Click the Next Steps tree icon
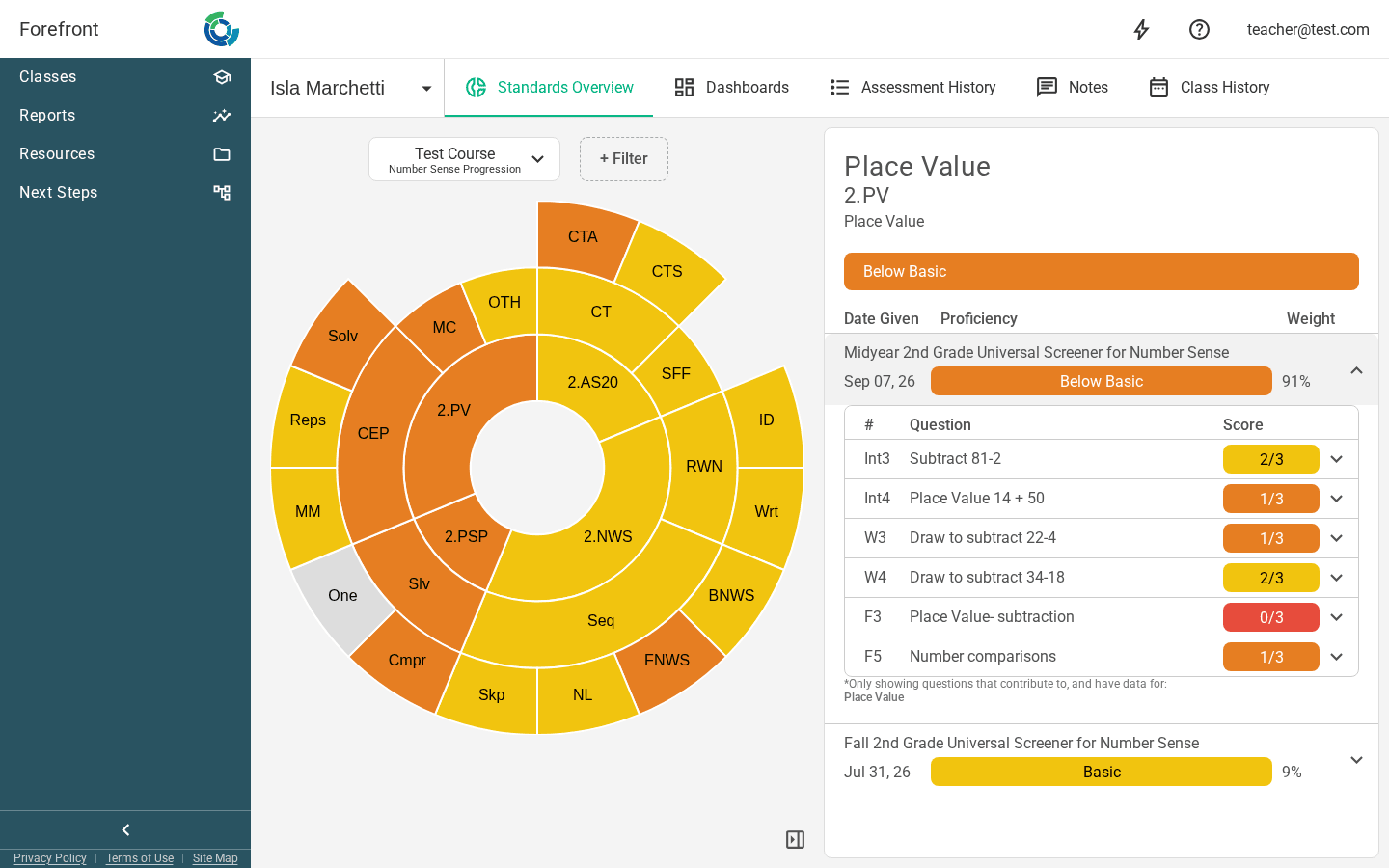1389x868 pixels. (x=222, y=193)
